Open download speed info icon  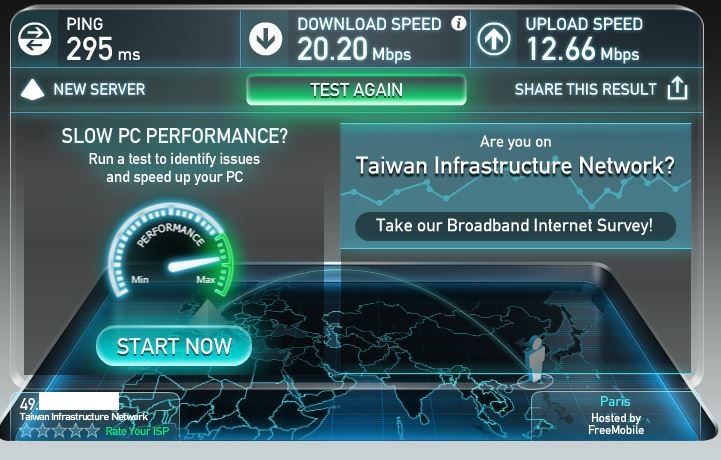coord(458,23)
